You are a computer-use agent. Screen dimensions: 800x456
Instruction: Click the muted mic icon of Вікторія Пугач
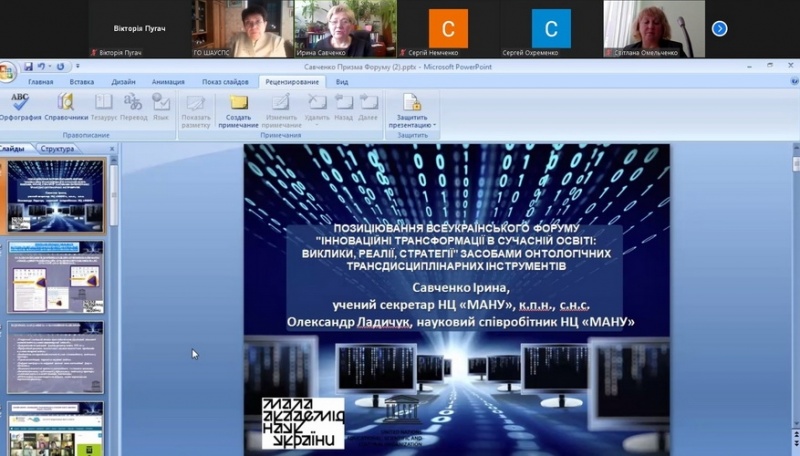(x=94, y=53)
